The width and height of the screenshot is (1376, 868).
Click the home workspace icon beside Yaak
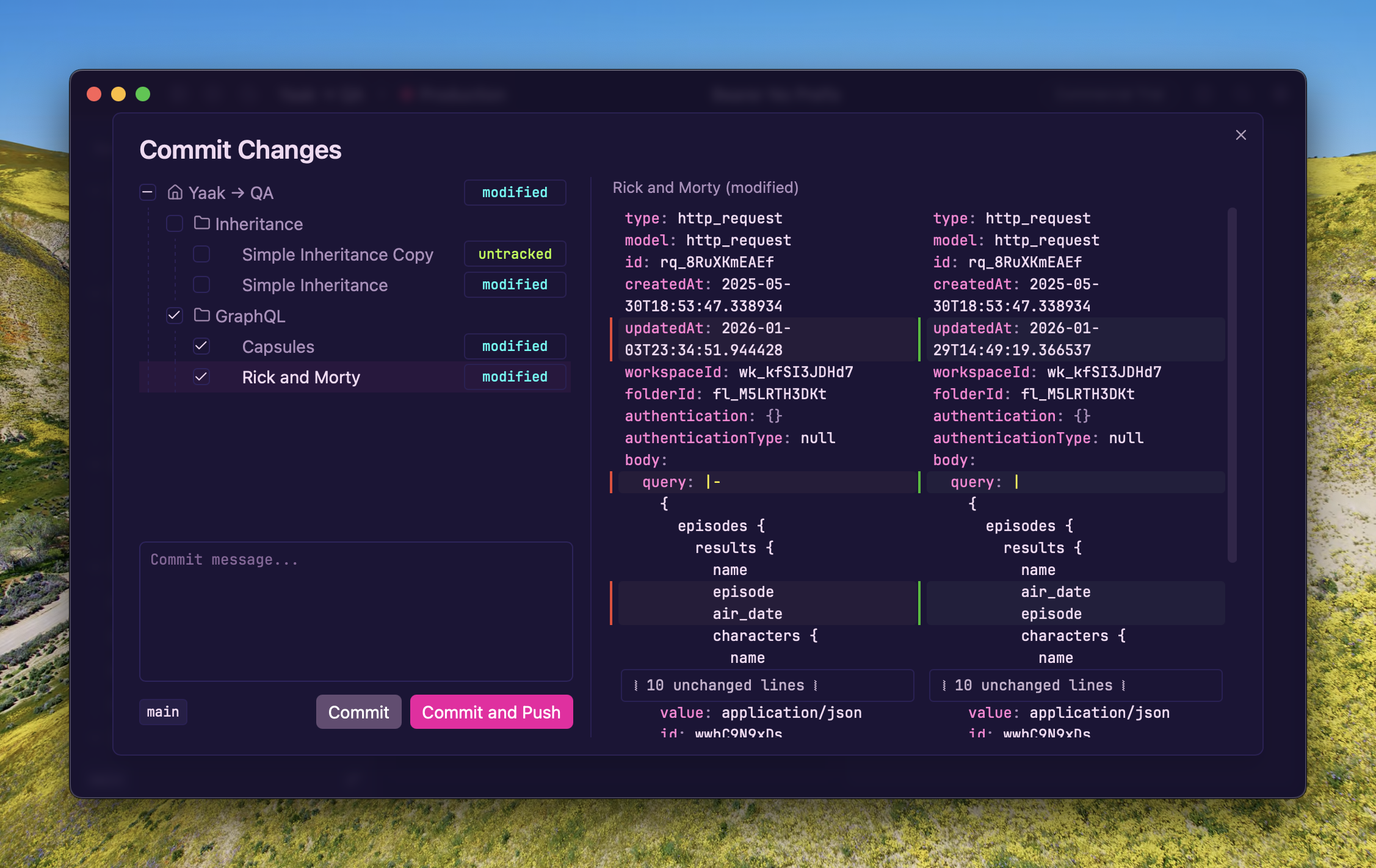pyautogui.click(x=175, y=193)
